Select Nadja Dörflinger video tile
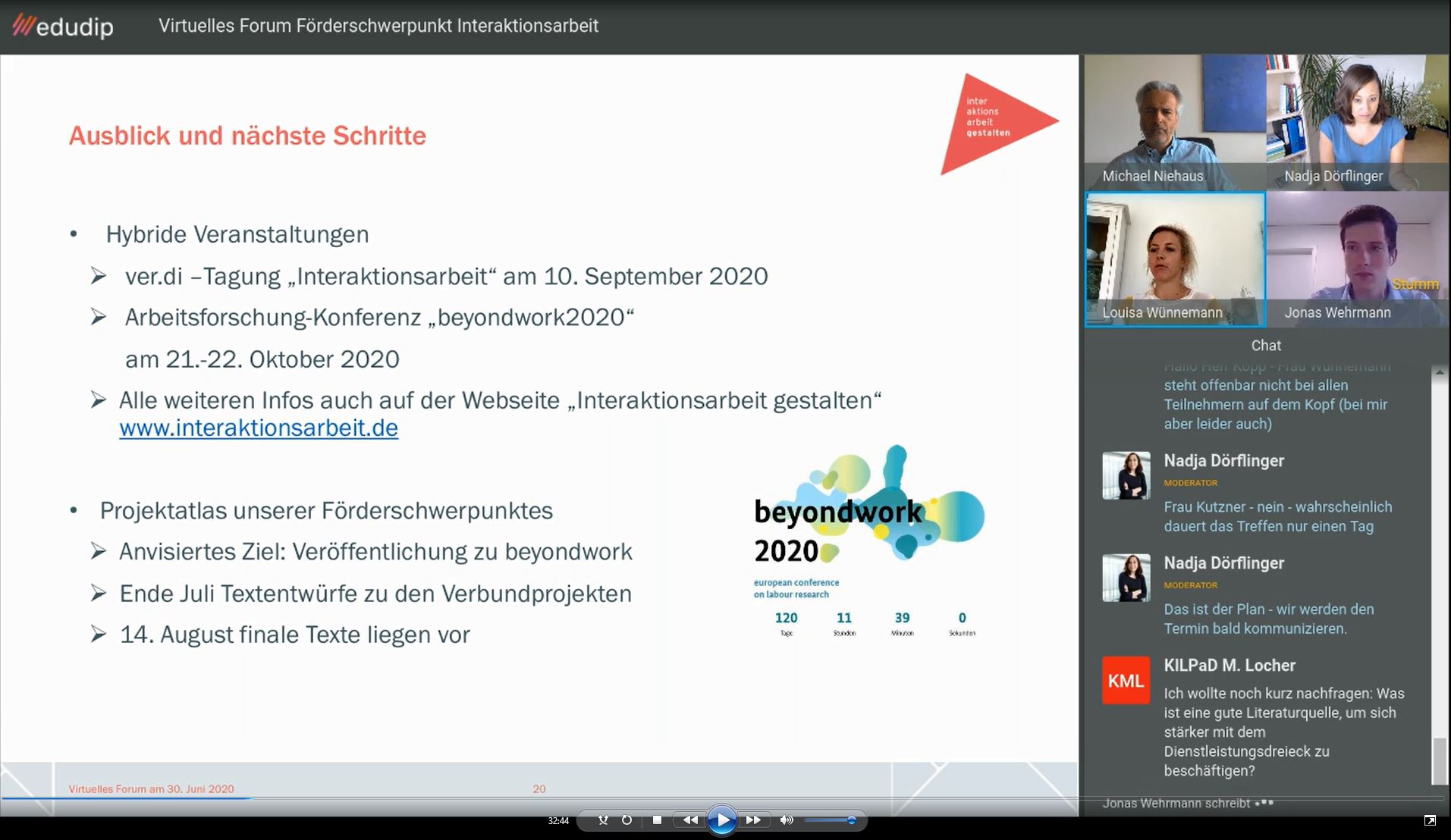Image resolution: width=1451 pixels, height=840 pixels. point(1358,122)
